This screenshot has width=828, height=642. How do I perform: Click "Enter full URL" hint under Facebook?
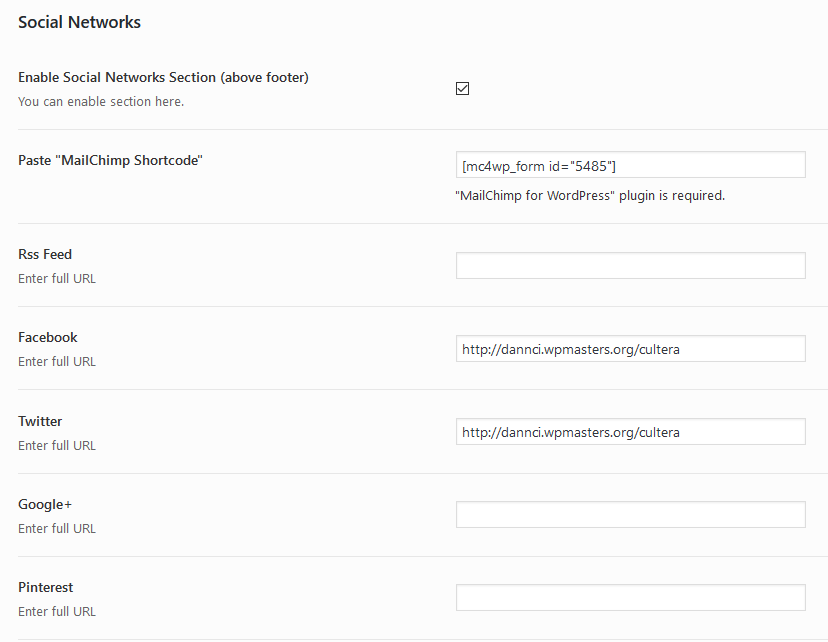point(57,361)
